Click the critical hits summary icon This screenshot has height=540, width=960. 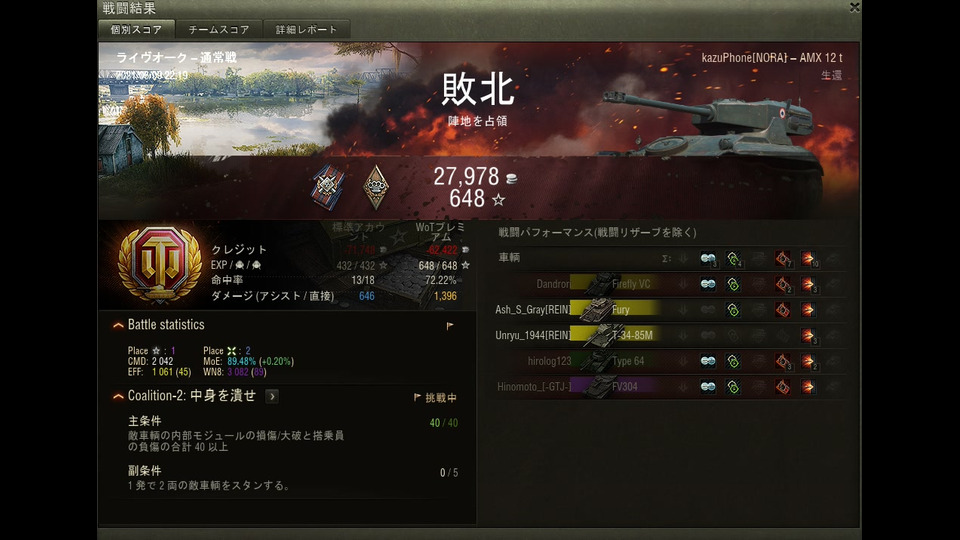(x=783, y=258)
